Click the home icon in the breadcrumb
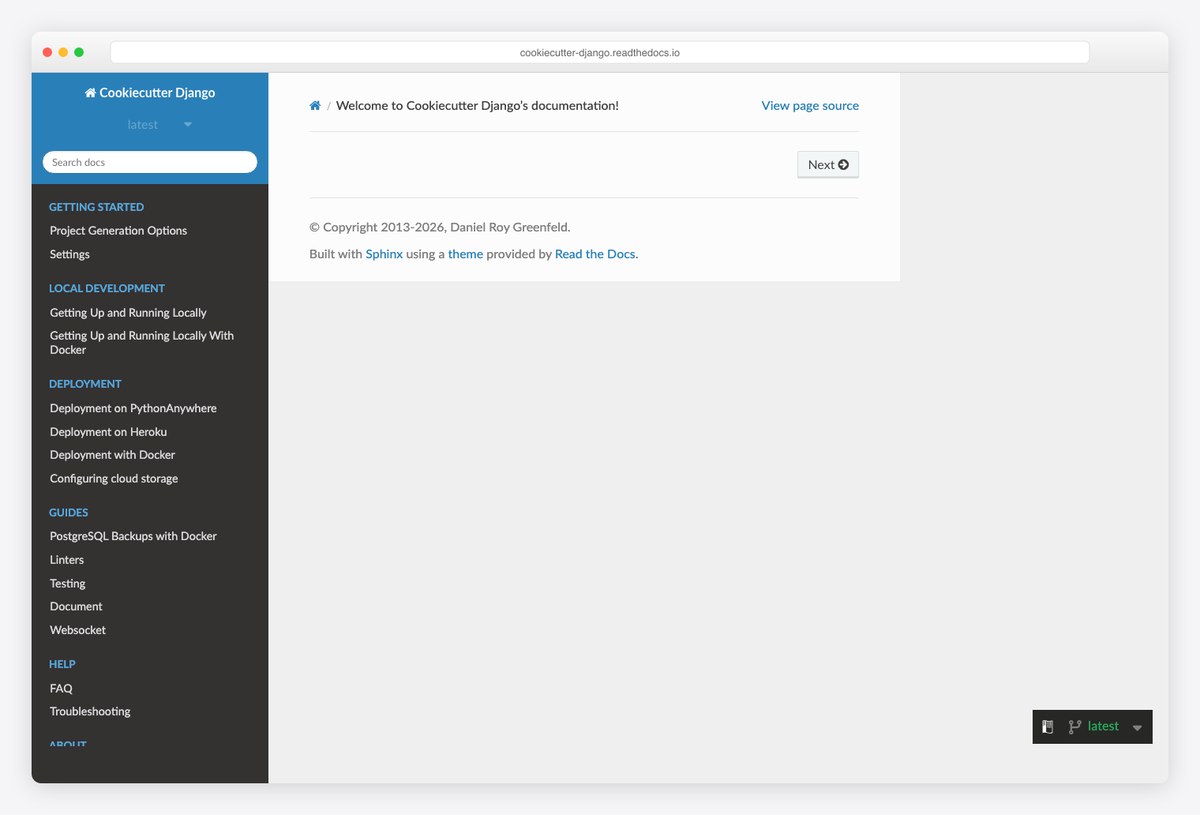 point(315,106)
